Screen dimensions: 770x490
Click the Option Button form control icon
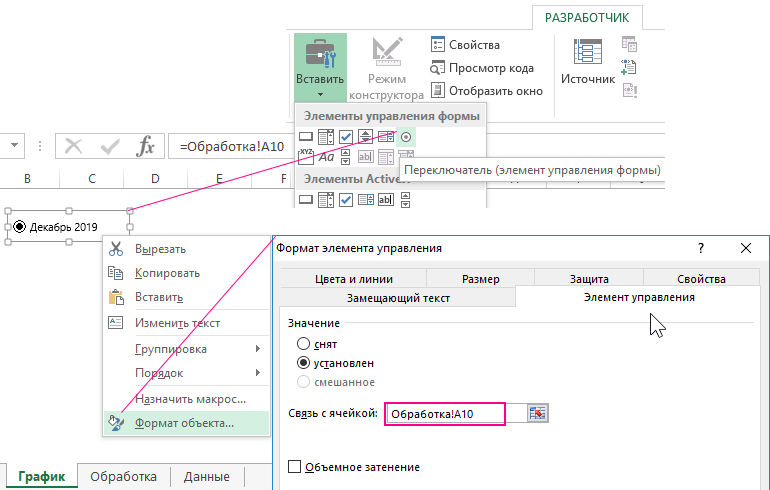pos(407,136)
